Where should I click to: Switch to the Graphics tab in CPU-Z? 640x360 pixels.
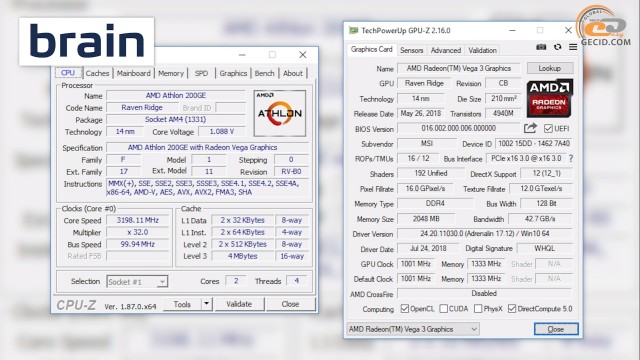coord(233,73)
